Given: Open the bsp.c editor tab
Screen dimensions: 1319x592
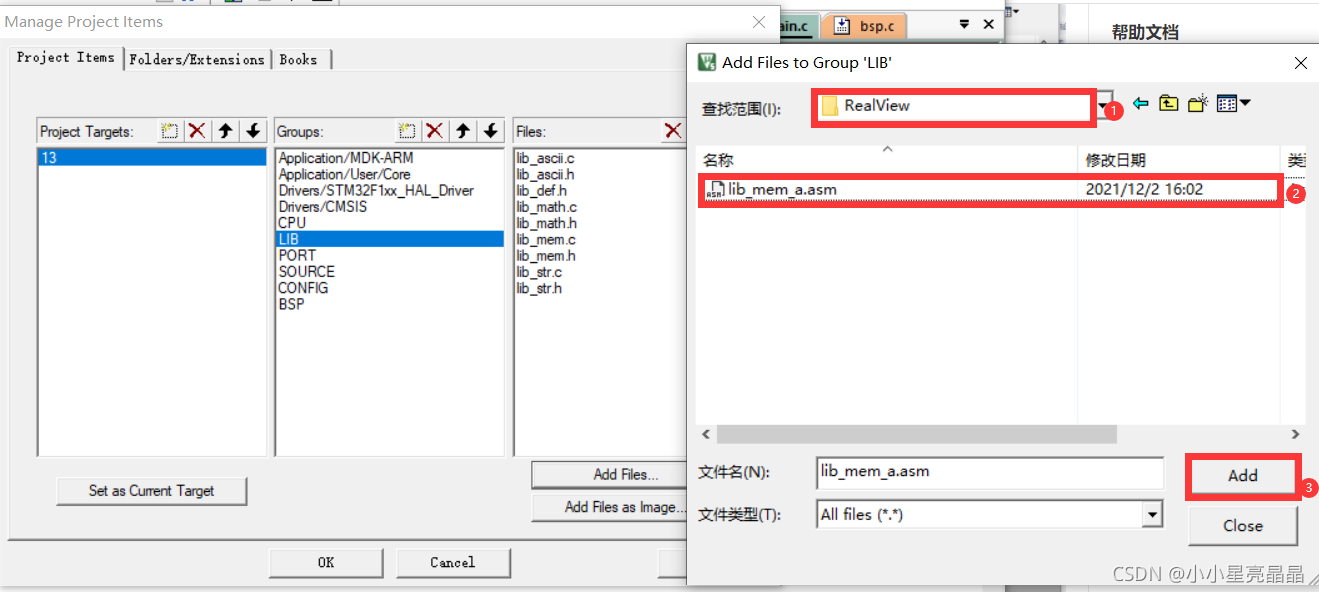Looking at the screenshot, I should 867,26.
